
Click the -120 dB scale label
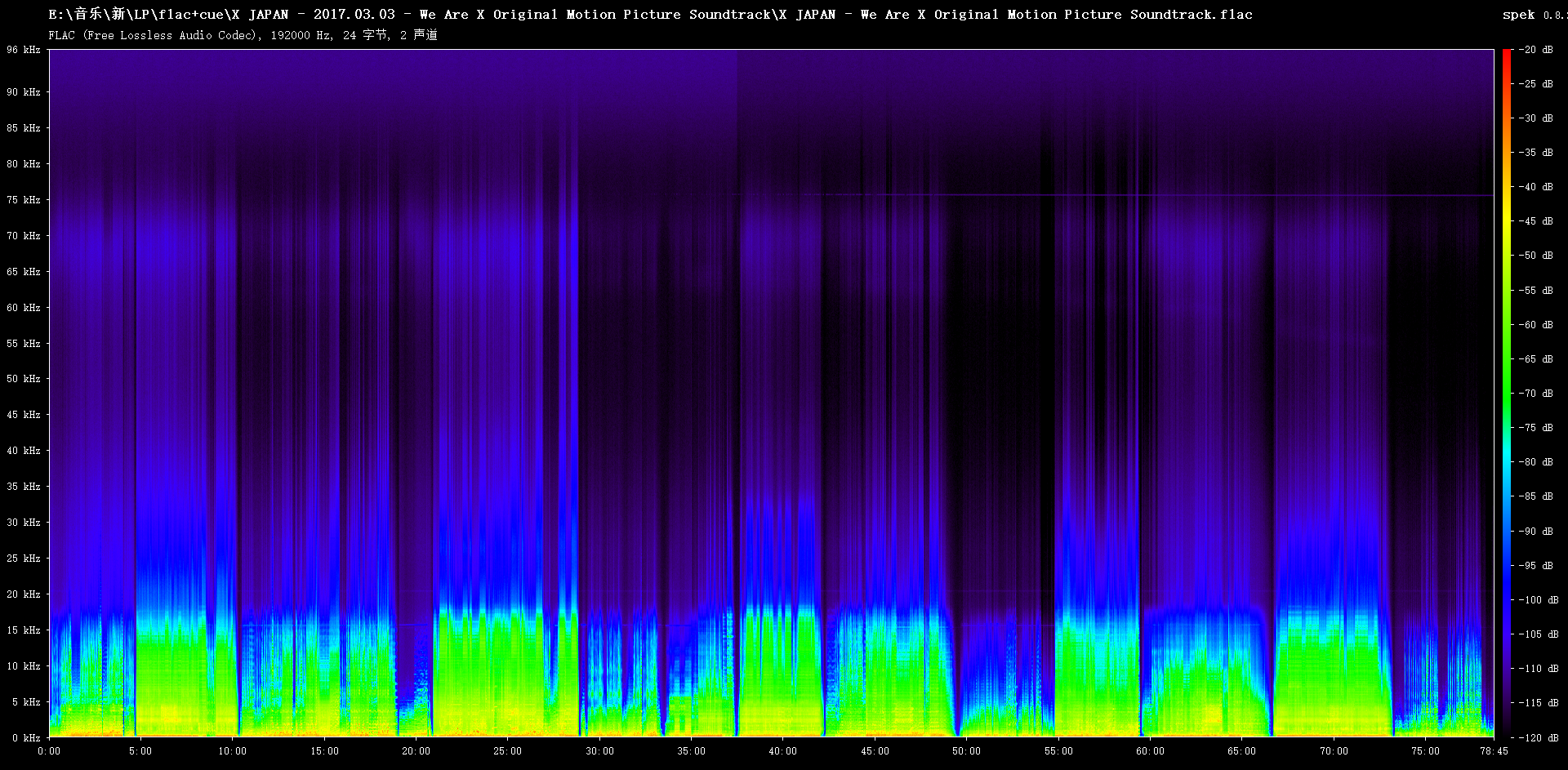pyautogui.click(x=1538, y=738)
